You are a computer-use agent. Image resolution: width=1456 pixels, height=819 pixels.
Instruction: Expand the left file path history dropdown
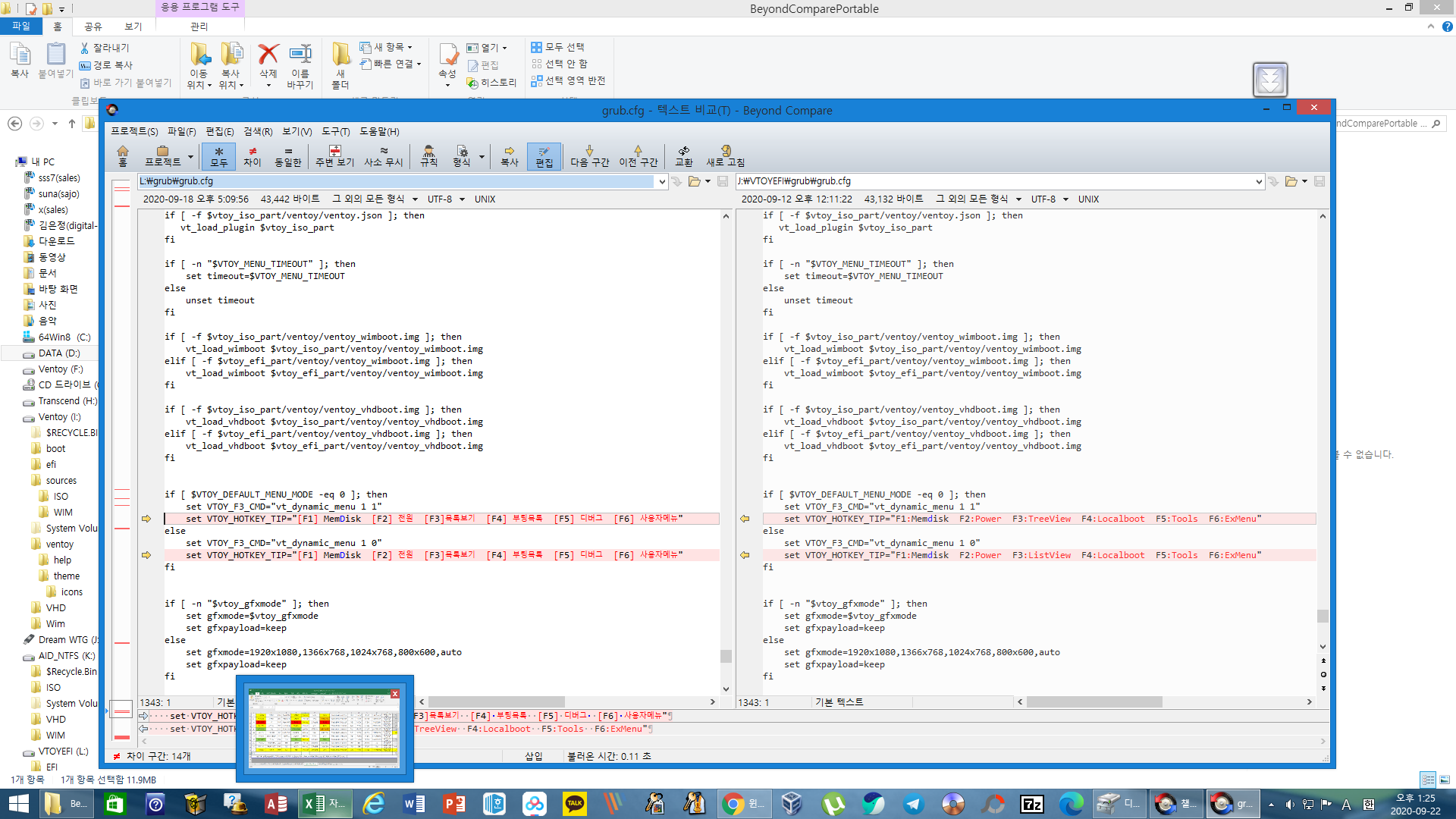coord(662,181)
